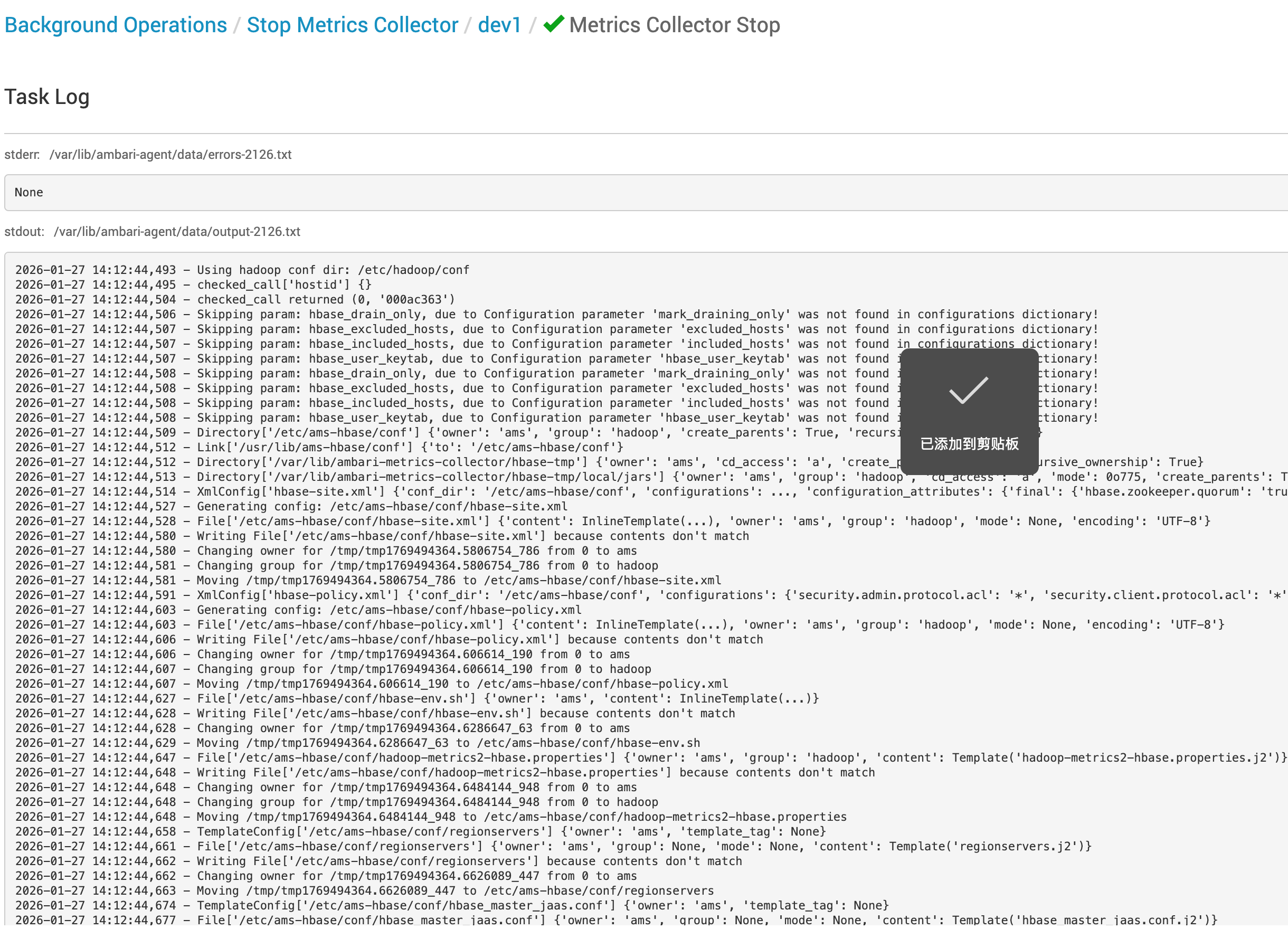1288x948 pixels.
Task: Click the Task Log heading
Action: (47, 97)
